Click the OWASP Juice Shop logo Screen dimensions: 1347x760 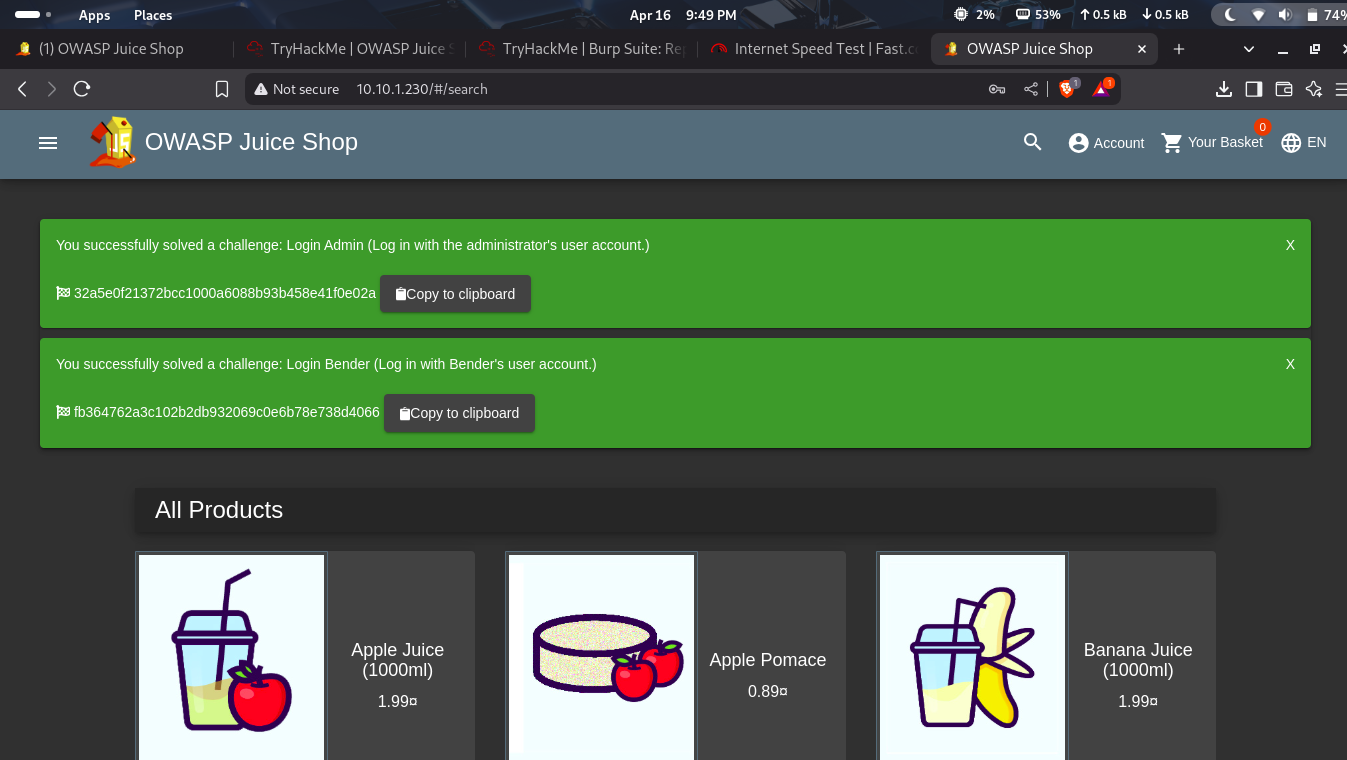coord(112,143)
